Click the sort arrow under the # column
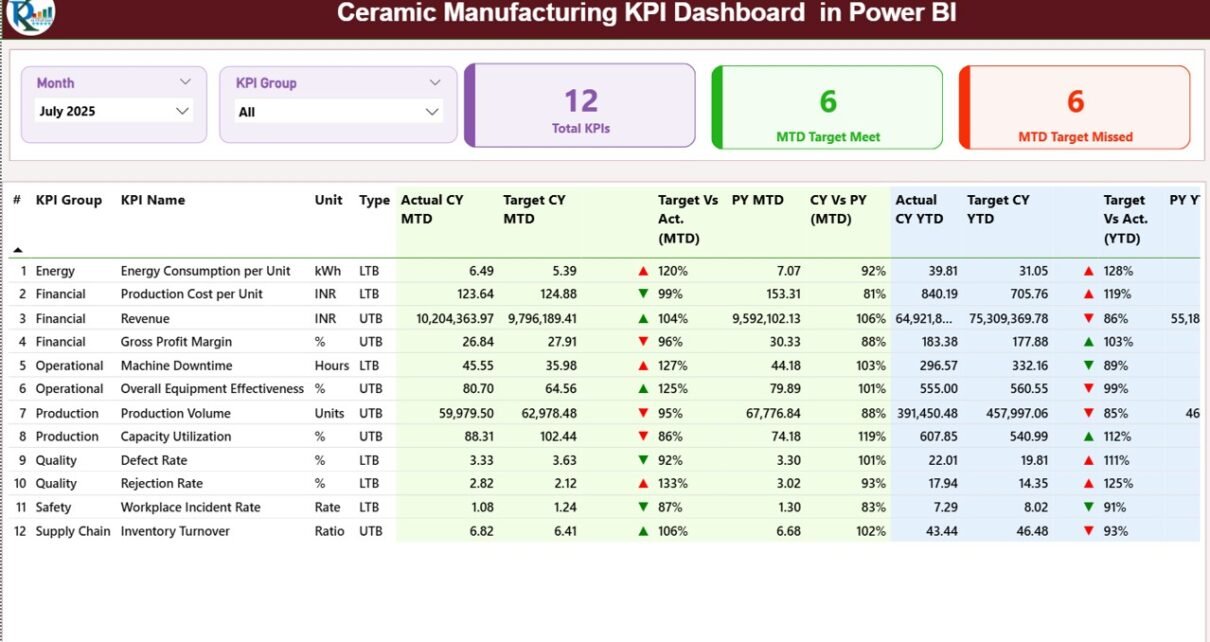The width and height of the screenshot is (1210, 642). [17, 249]
